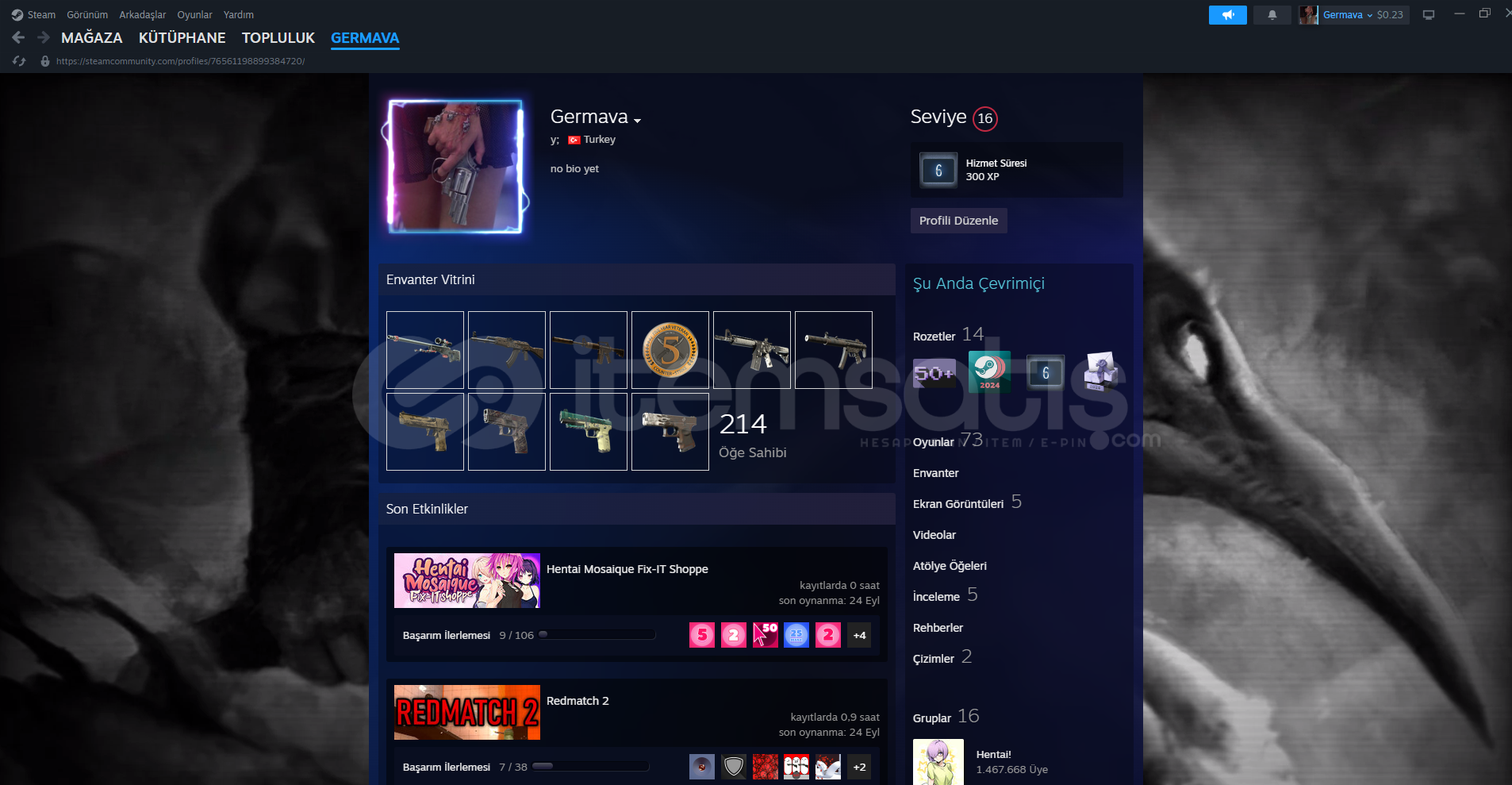
Task: Open the Redmatch 2 game banner image
Action: pos(467,713)
